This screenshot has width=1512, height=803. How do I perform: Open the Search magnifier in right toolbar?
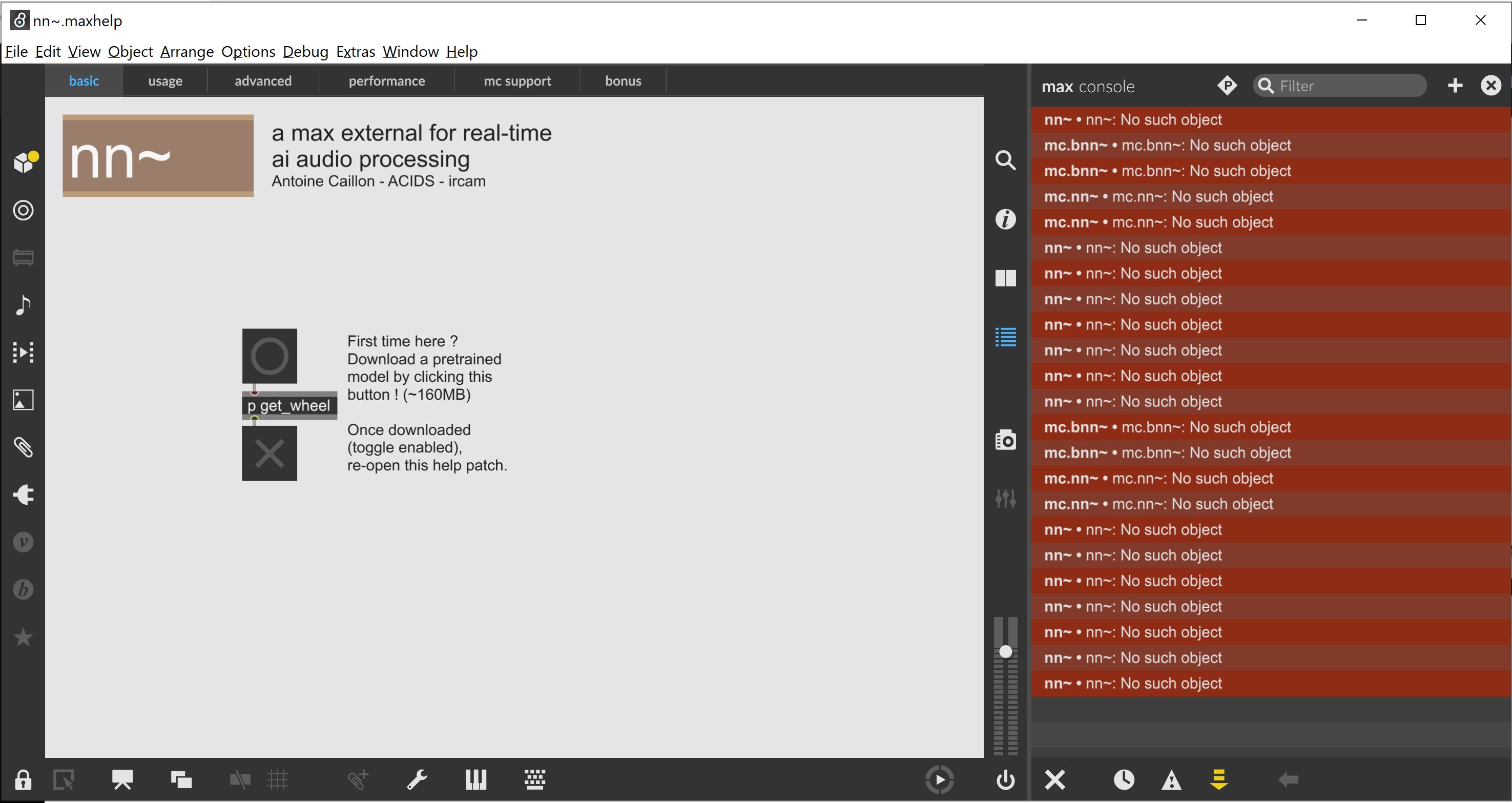tap(1005, 160)
